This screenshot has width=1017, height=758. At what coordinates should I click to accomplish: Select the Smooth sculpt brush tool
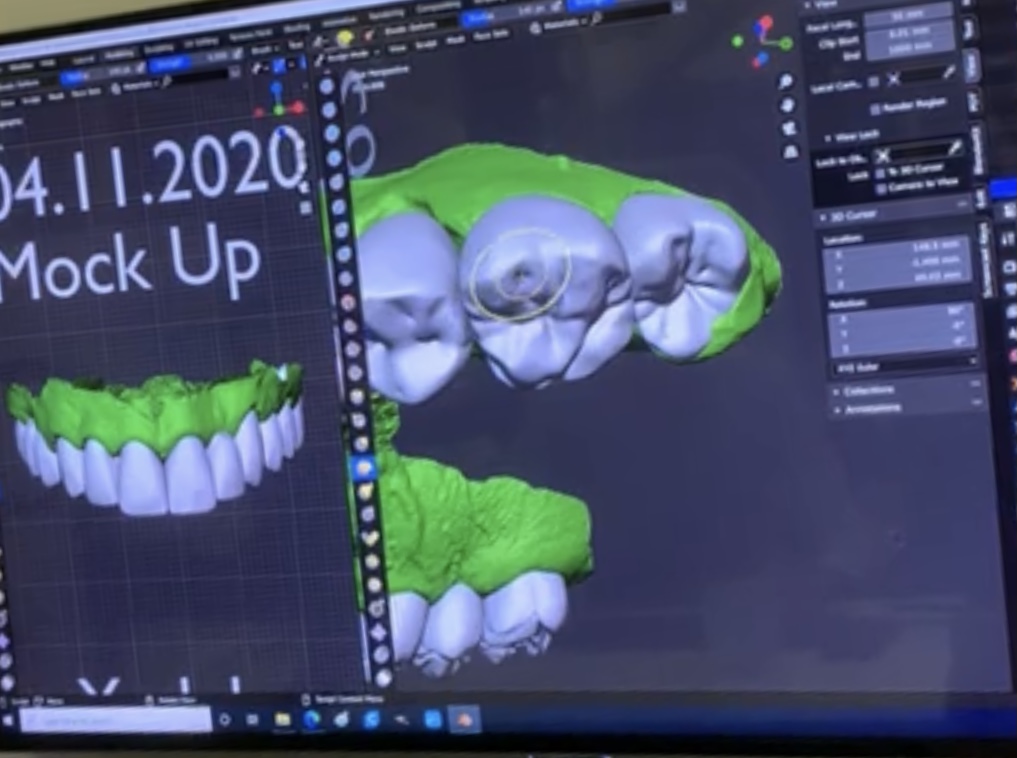349,303
